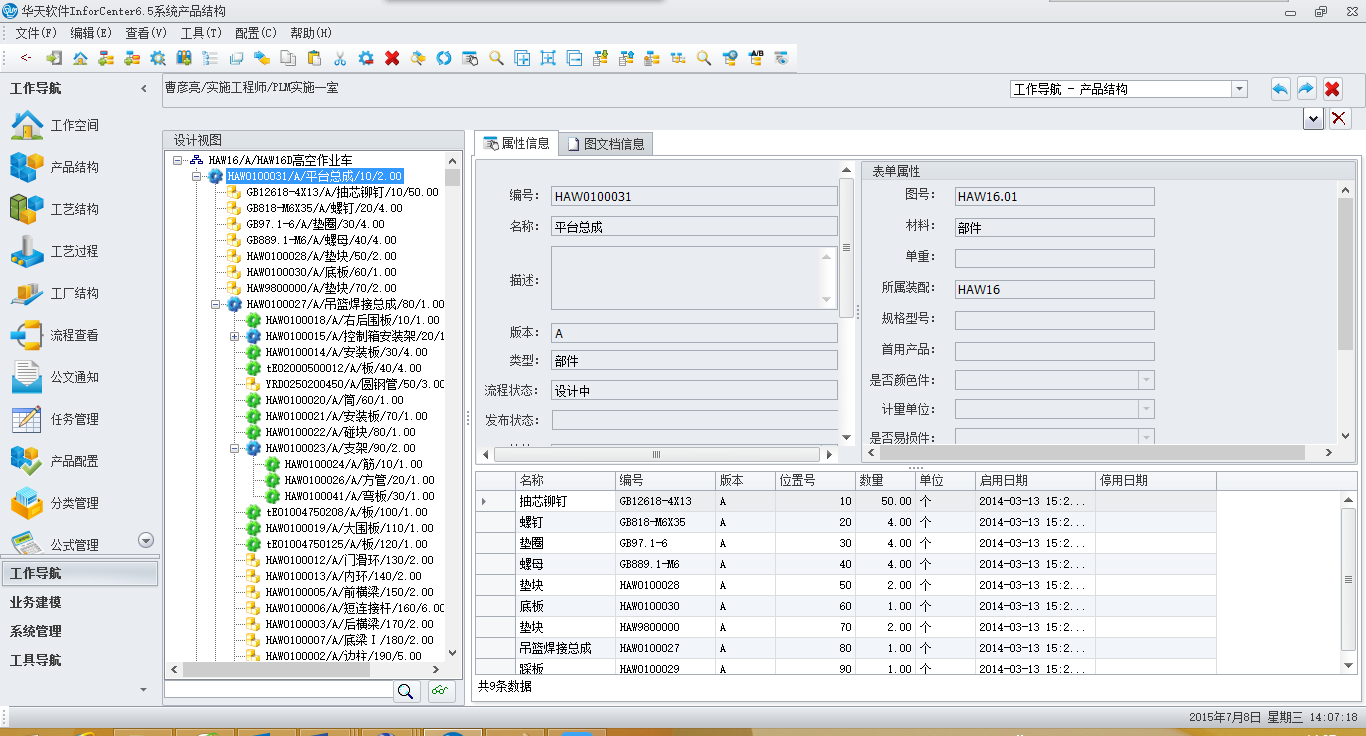Switch to the 图文档信息 tab
This screenshot has height=736, width=1366.
pos(607,143)
